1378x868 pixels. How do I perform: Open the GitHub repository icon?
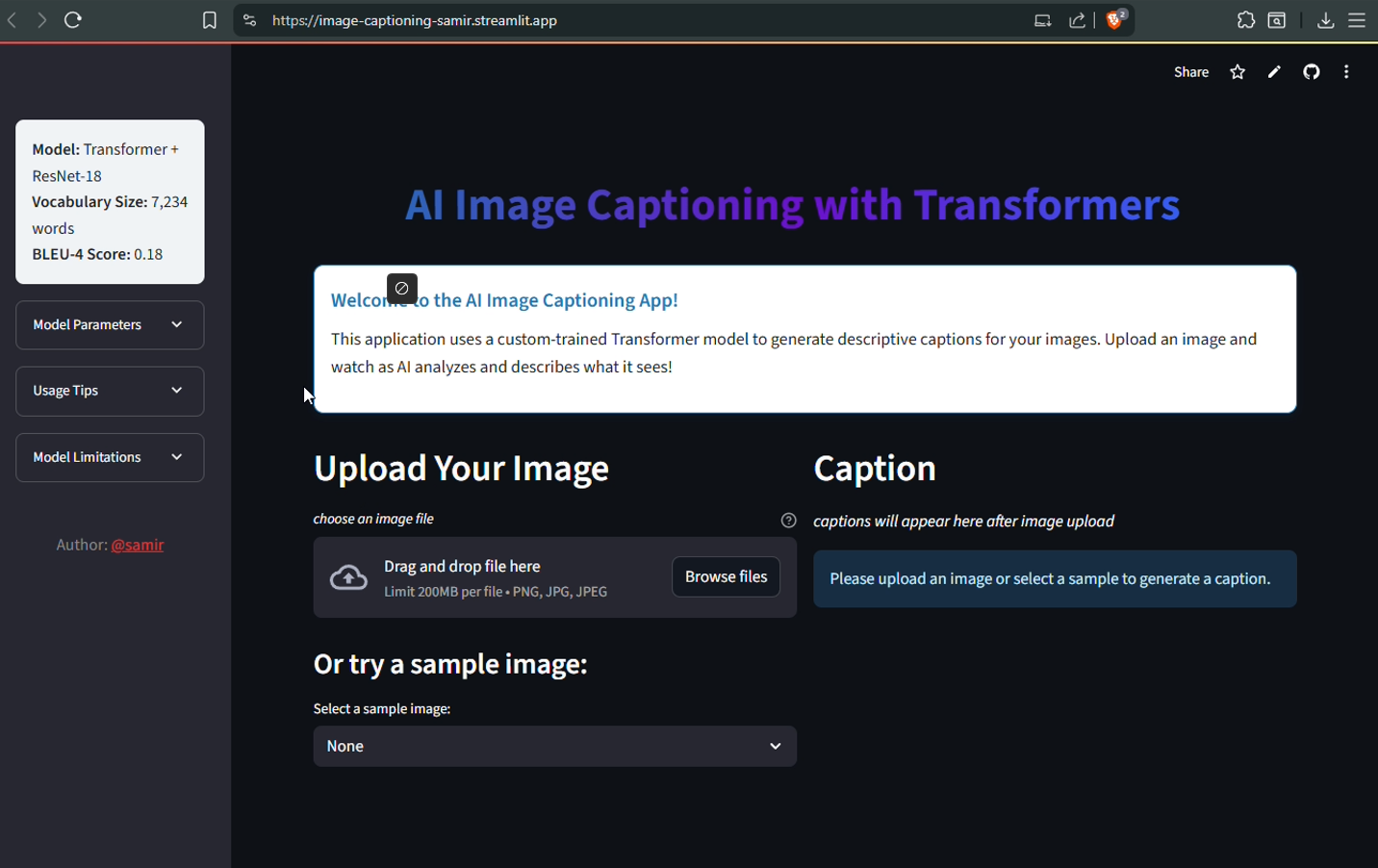coord(1311,72)
